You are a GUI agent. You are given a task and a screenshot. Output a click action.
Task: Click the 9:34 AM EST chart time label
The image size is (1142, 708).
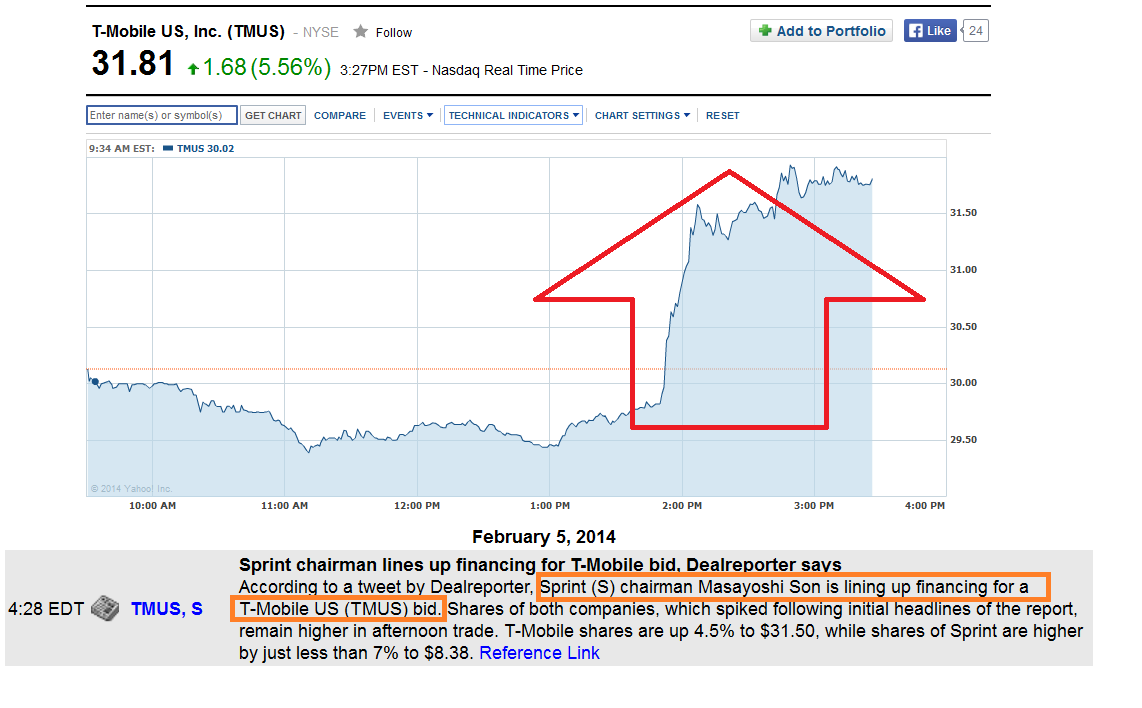[122, 149]
